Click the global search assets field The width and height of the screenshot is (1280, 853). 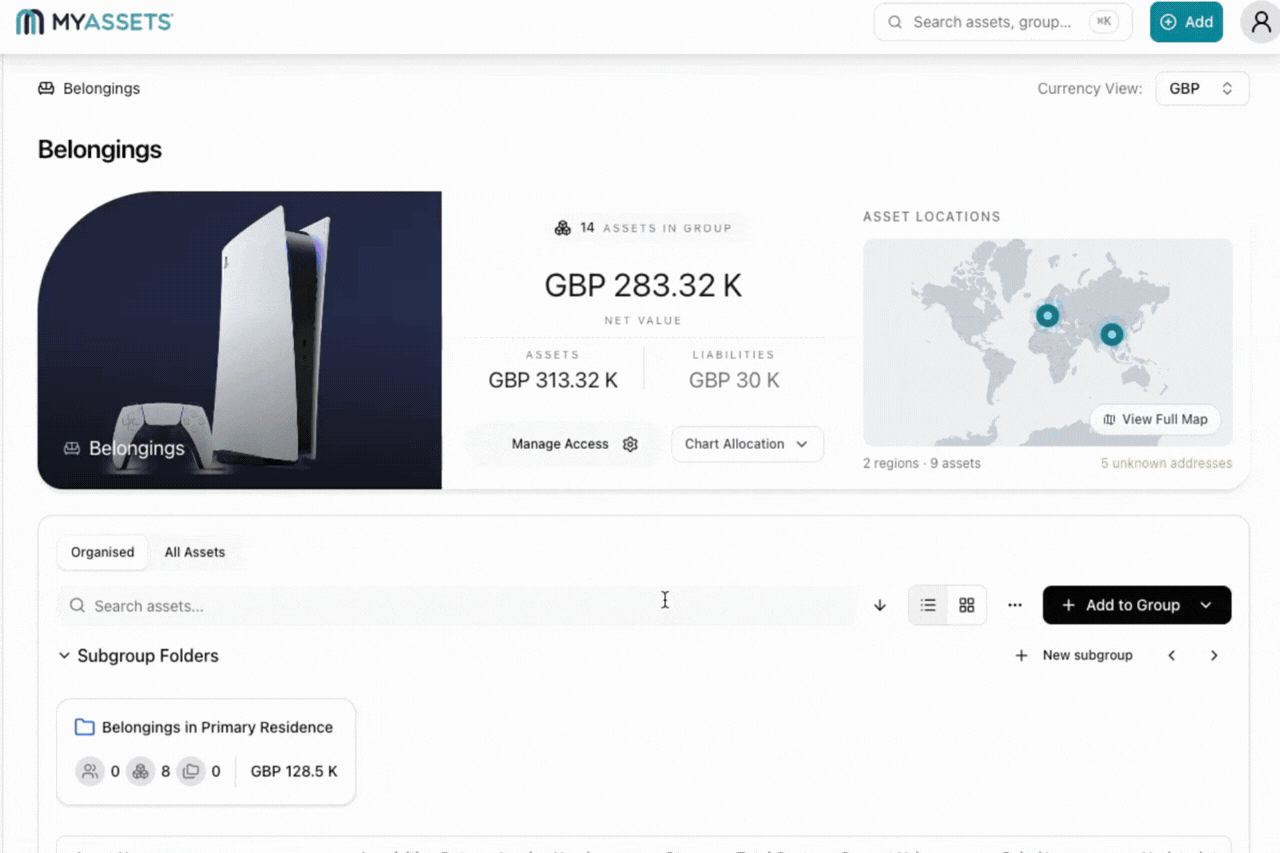1003,22
